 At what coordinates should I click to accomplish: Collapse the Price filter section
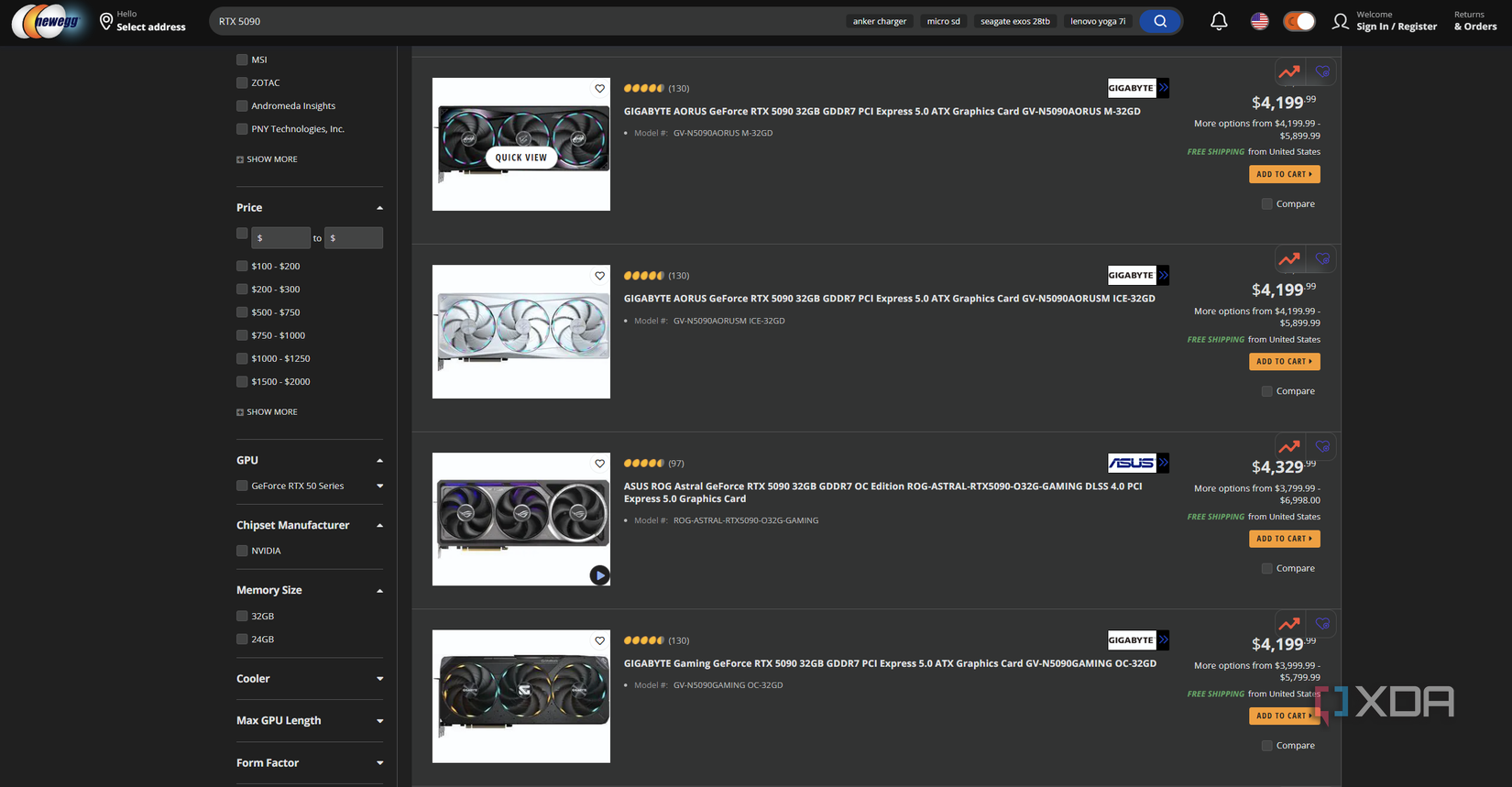379,208
